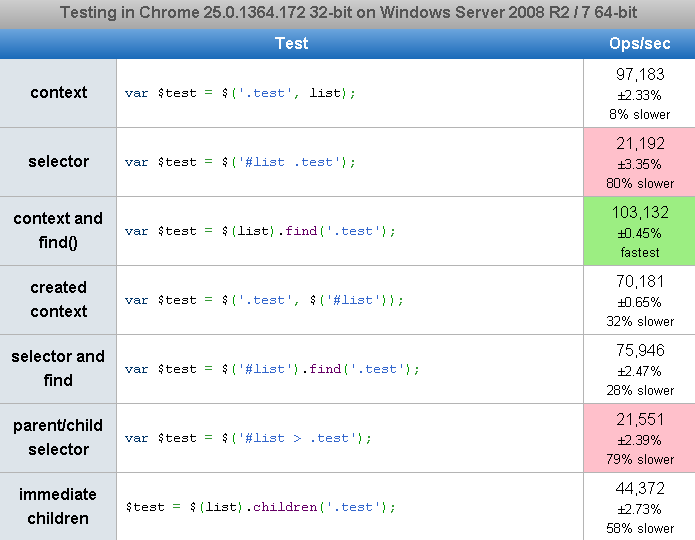Click the "Test" column header
This screenshot has height=540, width=695.
click(291, 44)
